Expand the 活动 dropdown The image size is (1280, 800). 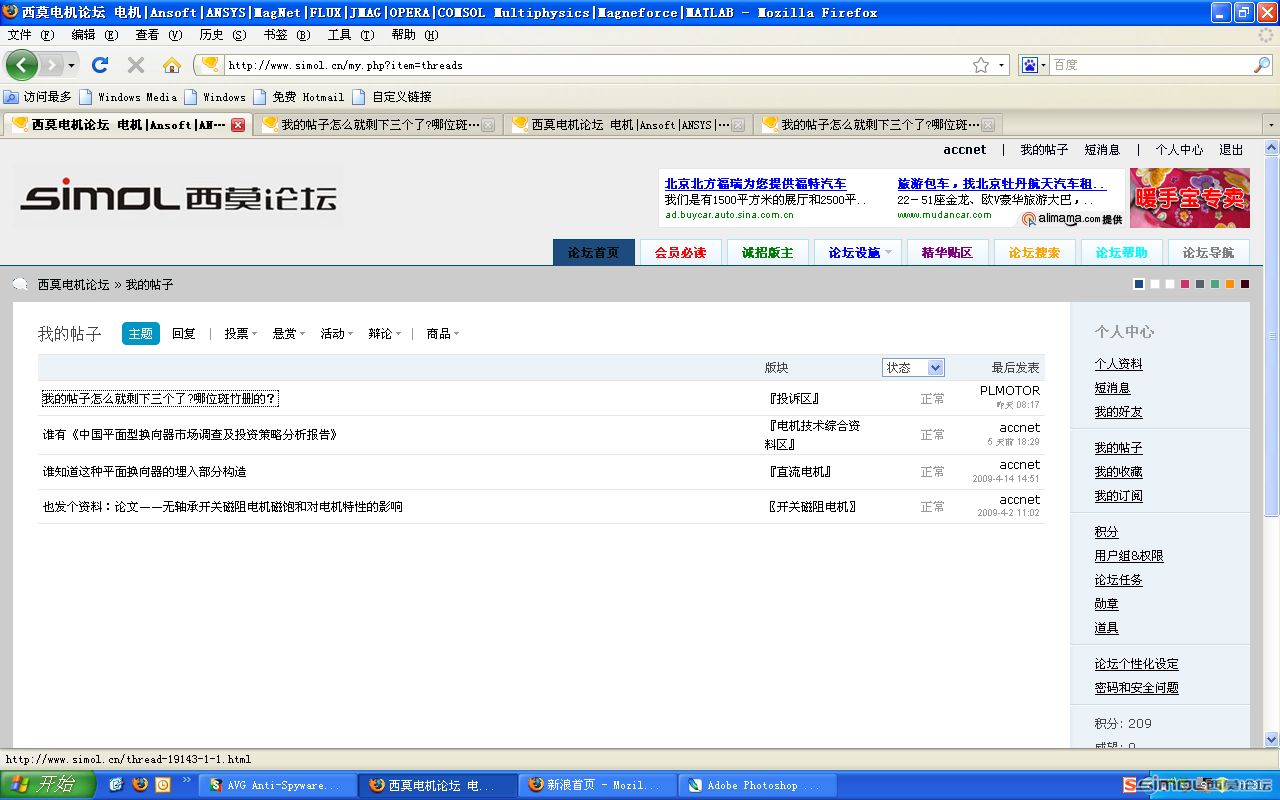tap(337, 334)
